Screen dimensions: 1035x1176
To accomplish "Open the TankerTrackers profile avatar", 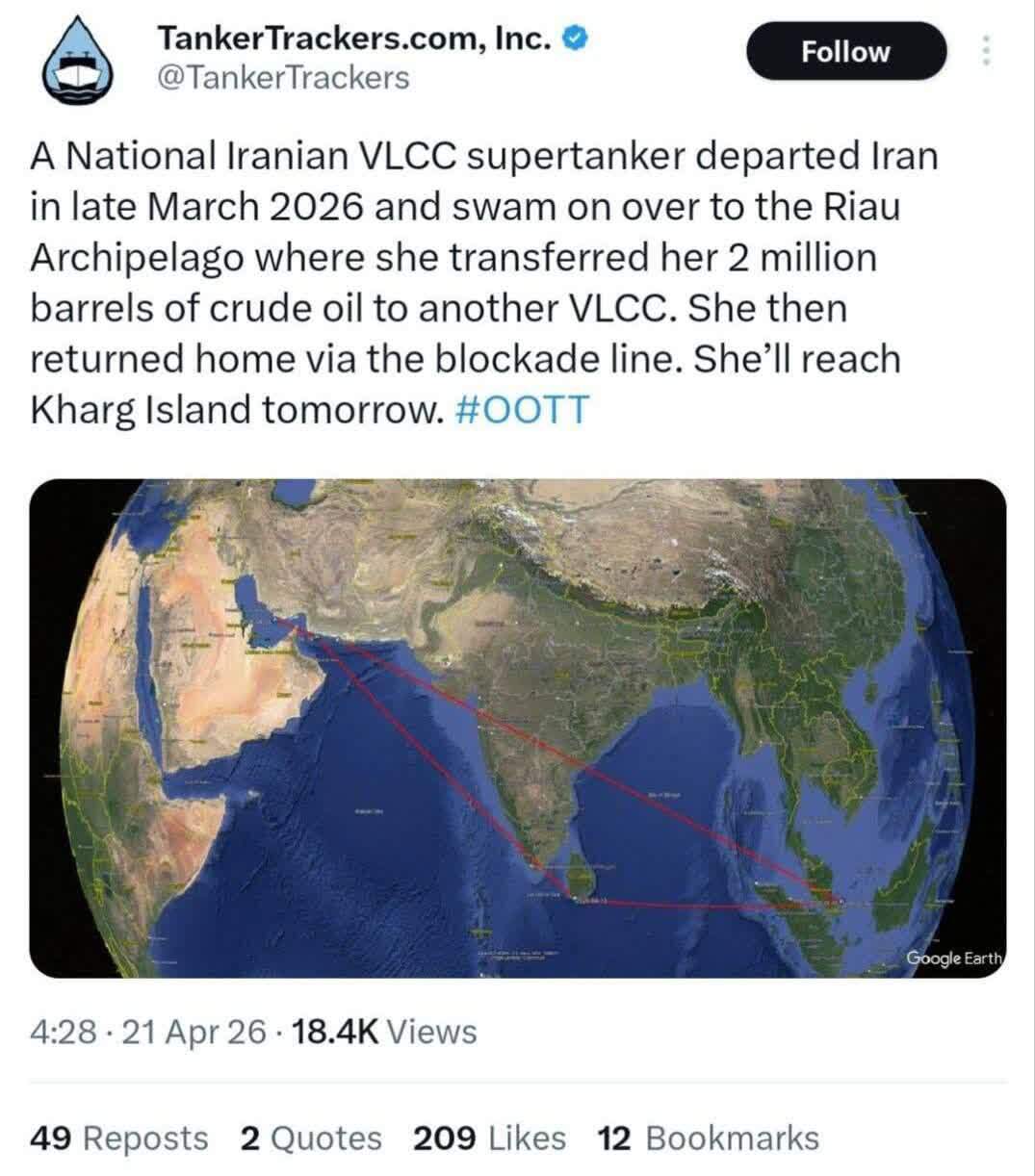I will (81, 59).
